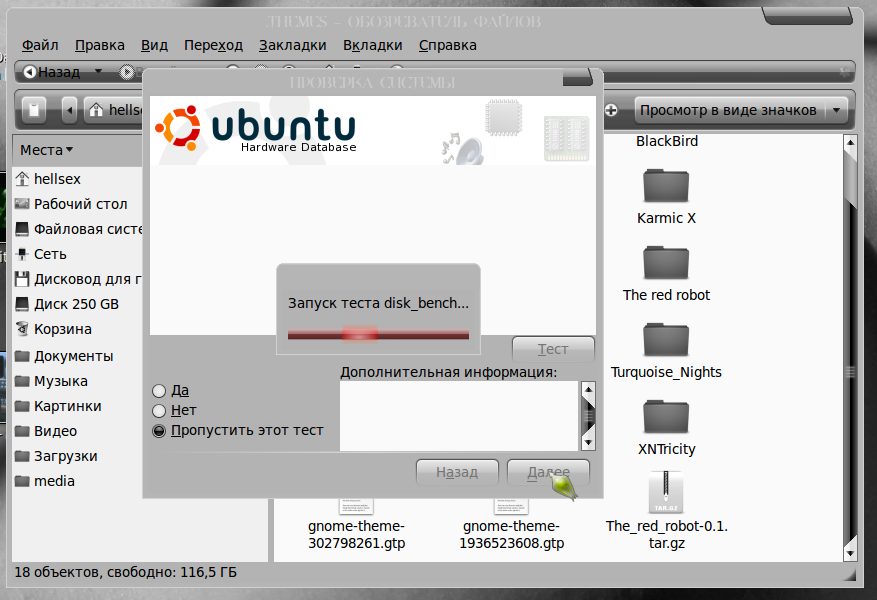Viewport: 877px width, 600px height.
Task: Open the Вид menu
Action: 154,45
